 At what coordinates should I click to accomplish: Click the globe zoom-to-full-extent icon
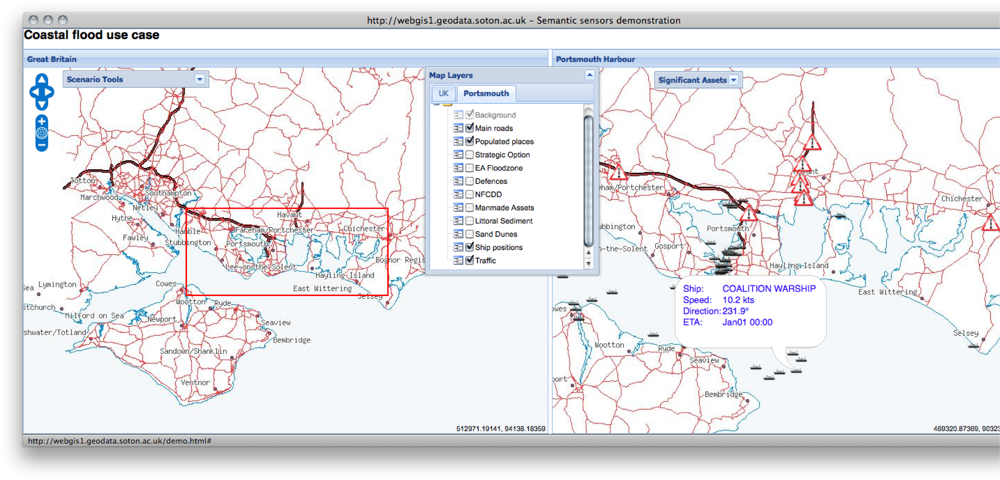pos(41,133)
